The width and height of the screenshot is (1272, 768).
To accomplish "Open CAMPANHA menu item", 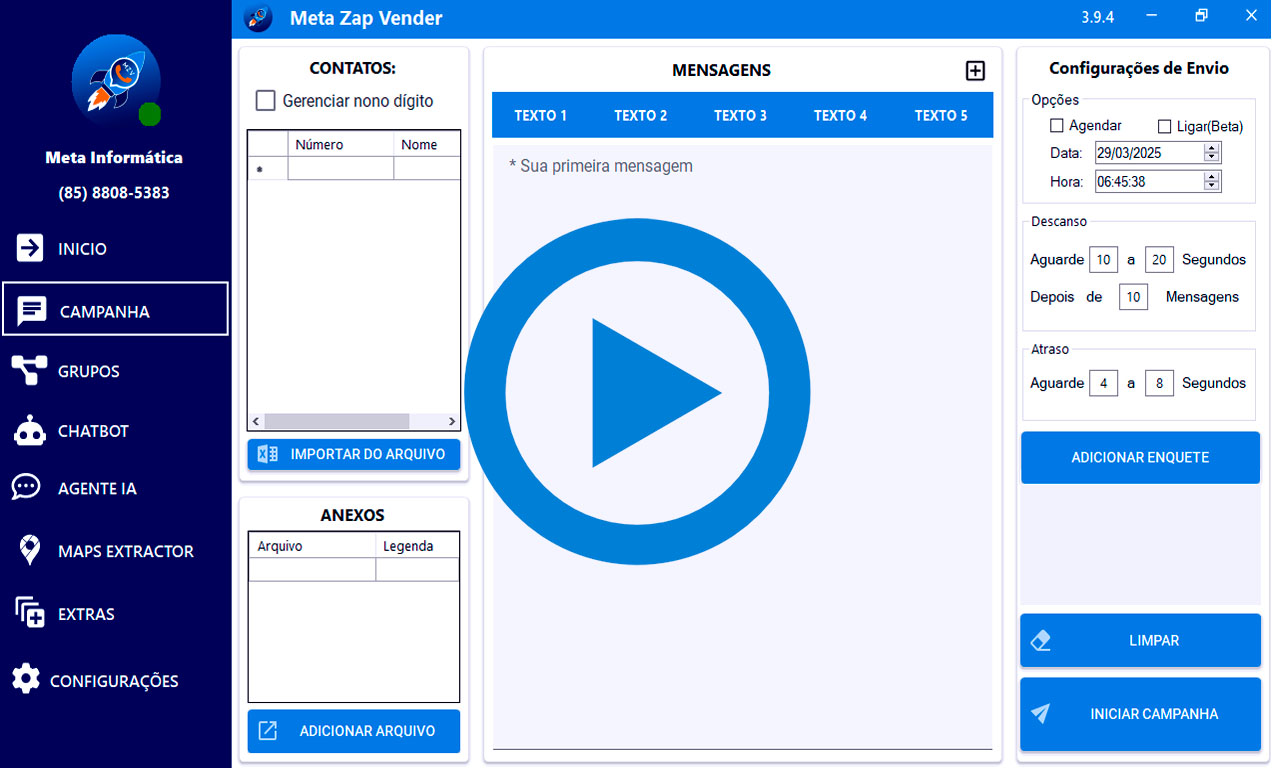I will (115, 309).
